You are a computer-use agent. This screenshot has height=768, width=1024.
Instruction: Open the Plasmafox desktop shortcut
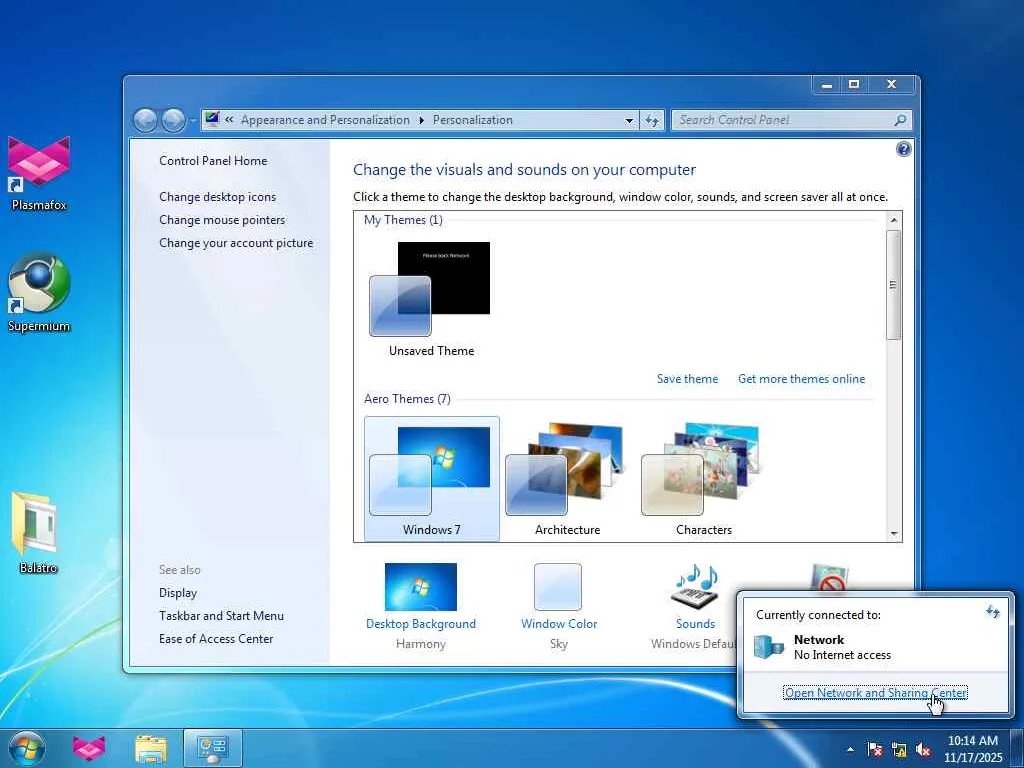[x=39, y=172]
